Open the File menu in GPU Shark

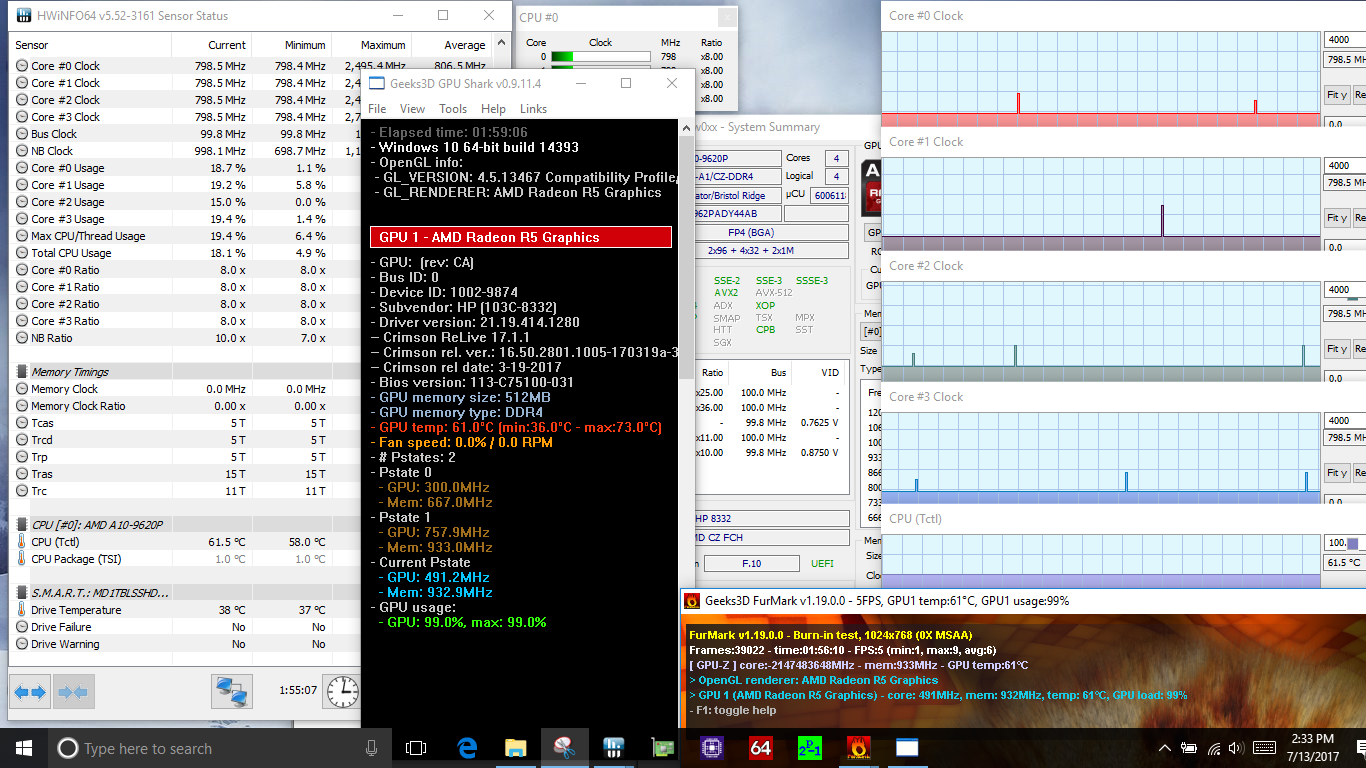(x=377, y=109)
